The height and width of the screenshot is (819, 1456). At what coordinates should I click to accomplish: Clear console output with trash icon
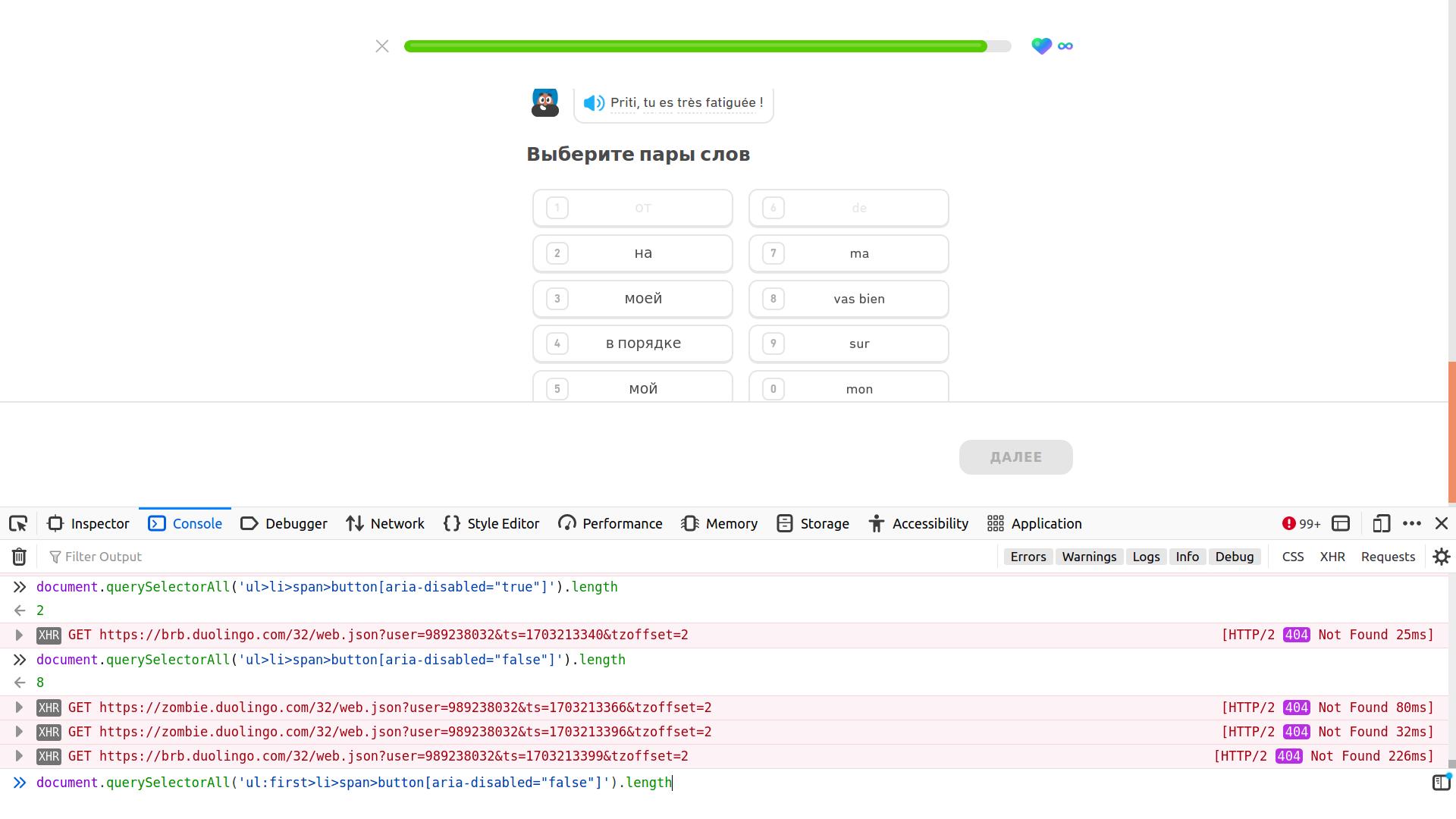(x=19, y=557)
